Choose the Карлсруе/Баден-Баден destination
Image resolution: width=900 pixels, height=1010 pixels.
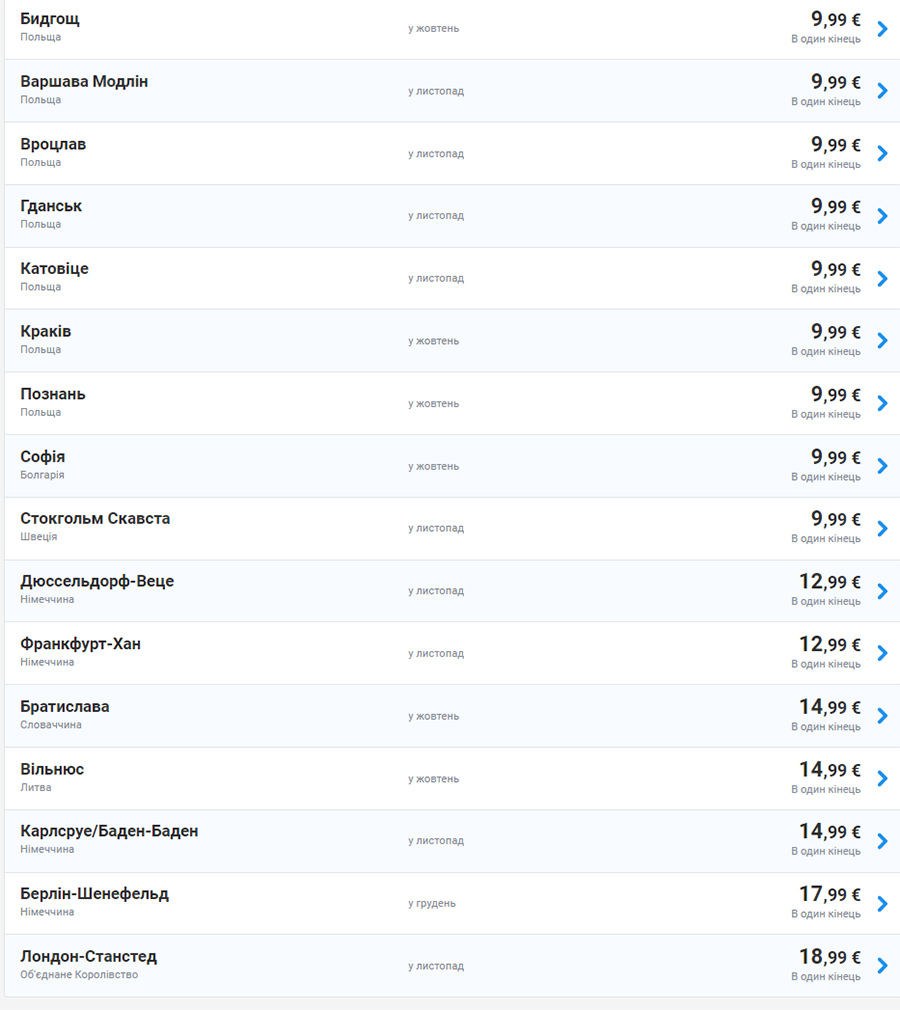pyautogui.click(x=109, y=832)
